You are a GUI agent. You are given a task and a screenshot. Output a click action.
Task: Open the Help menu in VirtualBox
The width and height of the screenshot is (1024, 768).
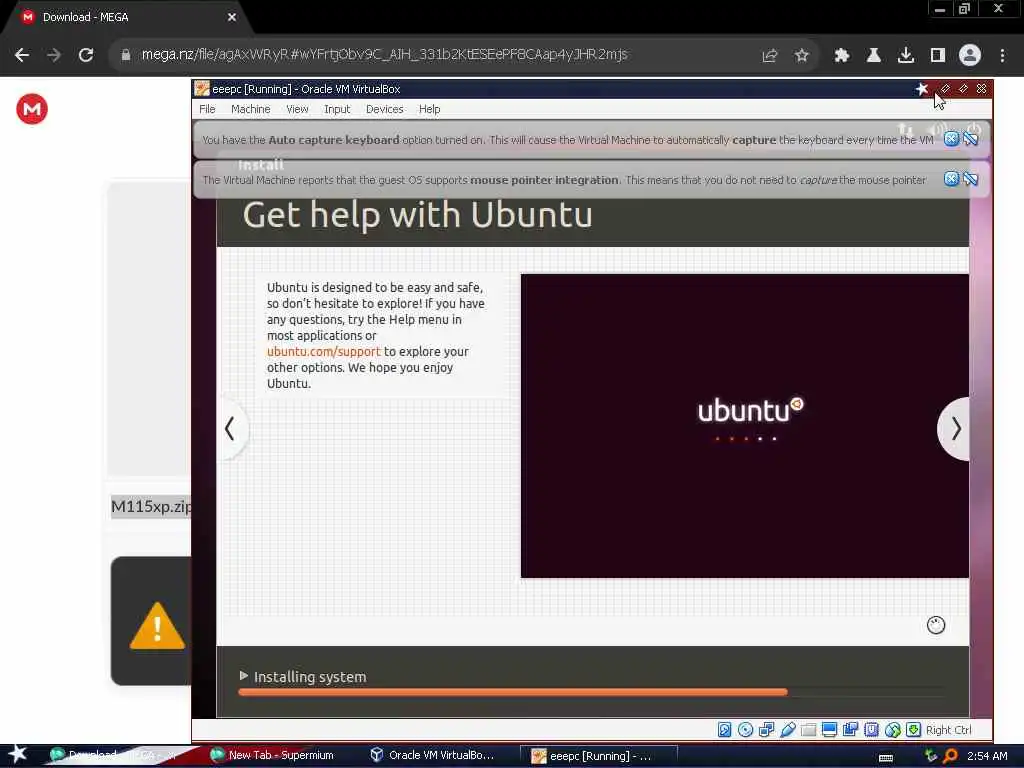point(429,109)
